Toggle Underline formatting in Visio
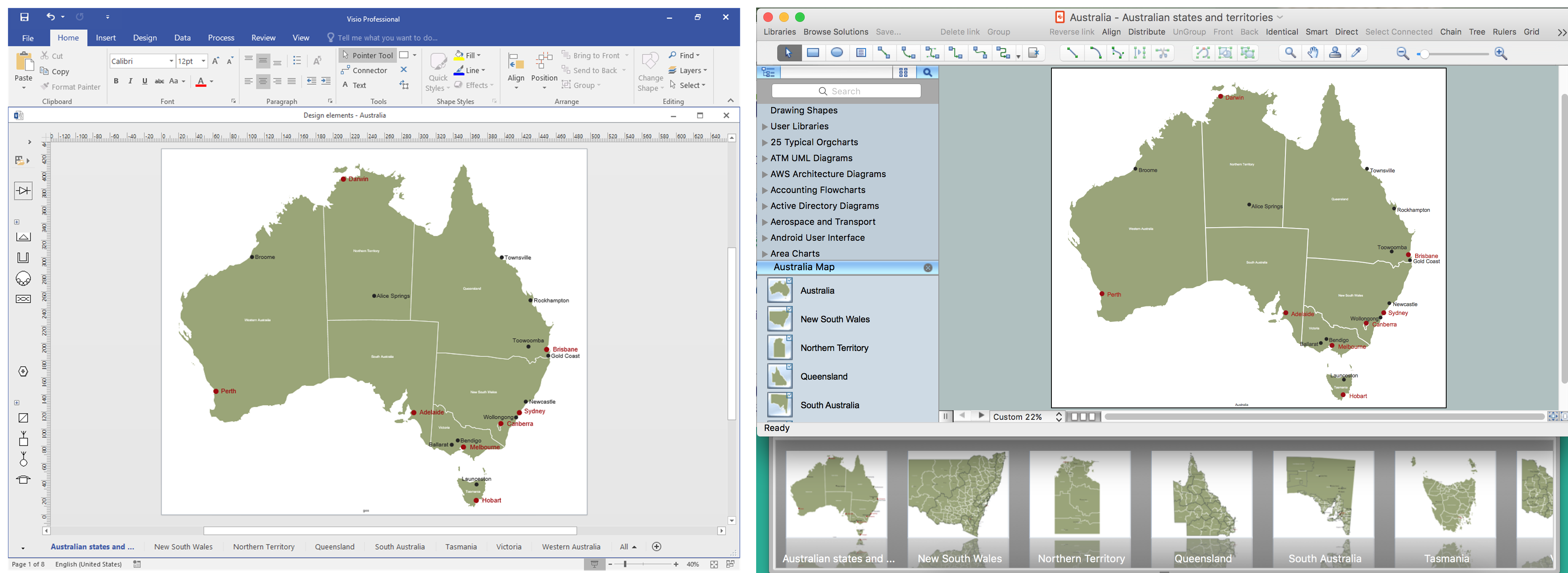The image size is (1568, 573). coord(145,81)
